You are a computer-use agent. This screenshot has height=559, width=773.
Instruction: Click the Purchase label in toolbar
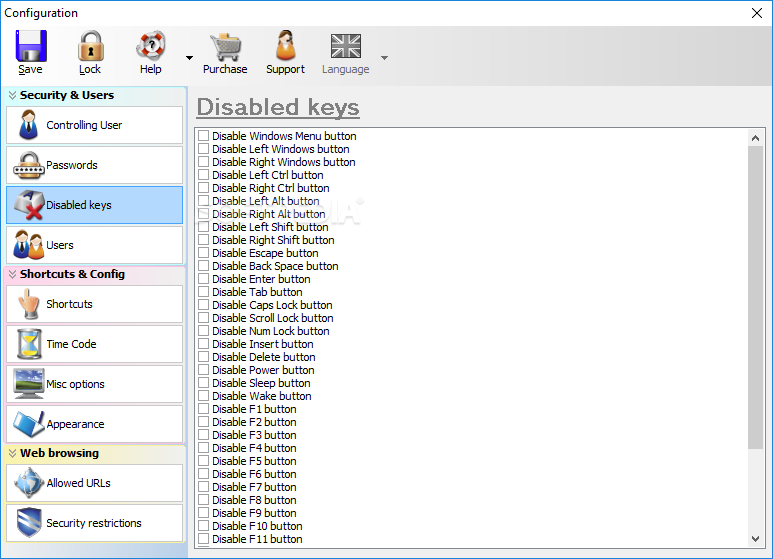(225, 69)
